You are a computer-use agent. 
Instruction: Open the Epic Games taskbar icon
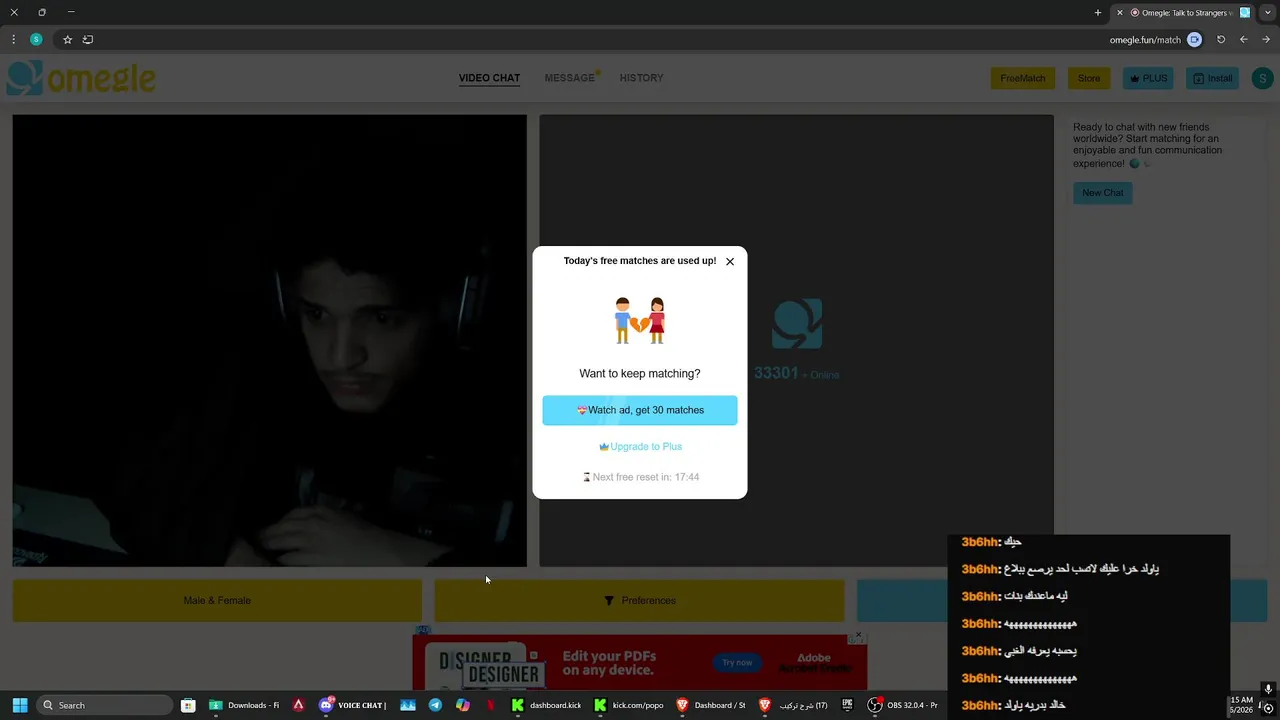[x=847, y=705]
